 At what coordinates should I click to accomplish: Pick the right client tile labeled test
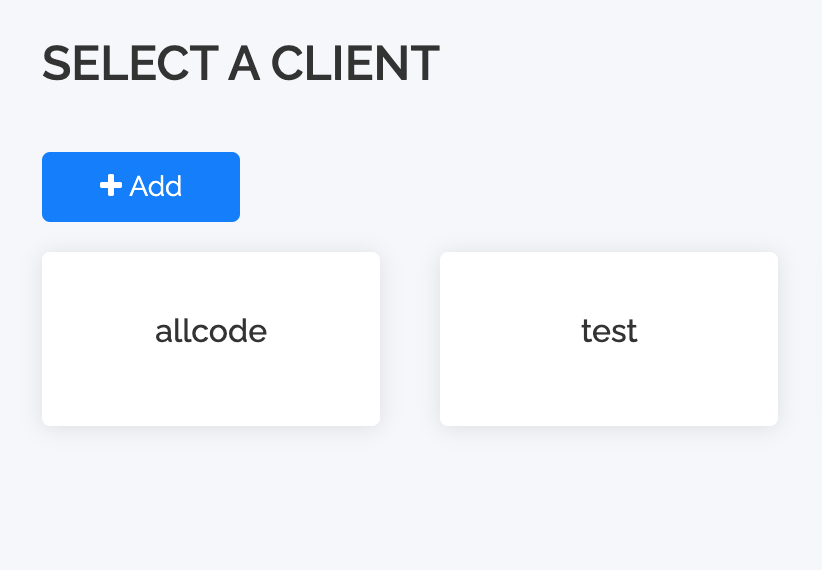pyautogui.click(x=609, y=339)
